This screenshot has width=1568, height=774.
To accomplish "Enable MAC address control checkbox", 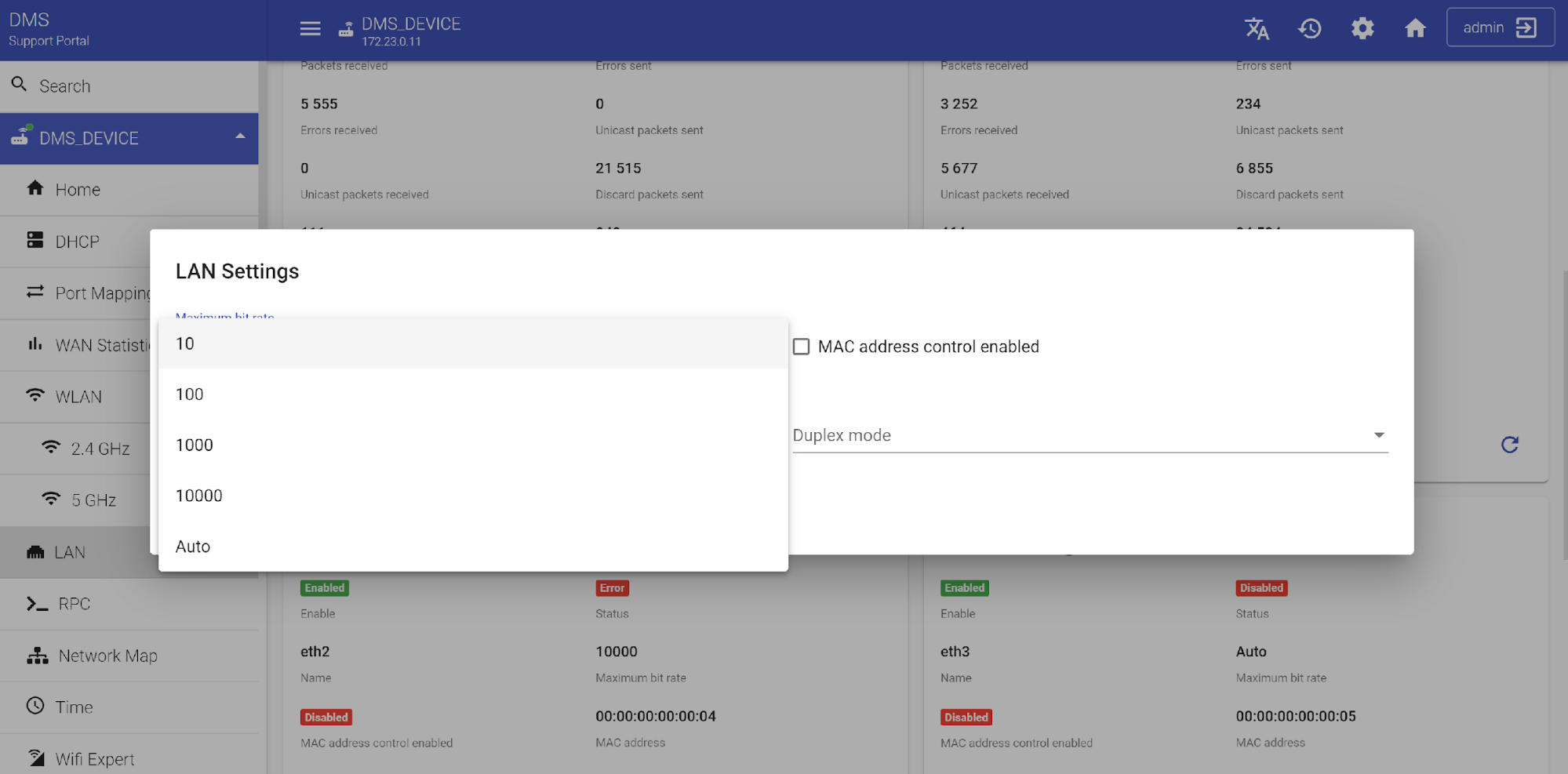I will 801,347.
